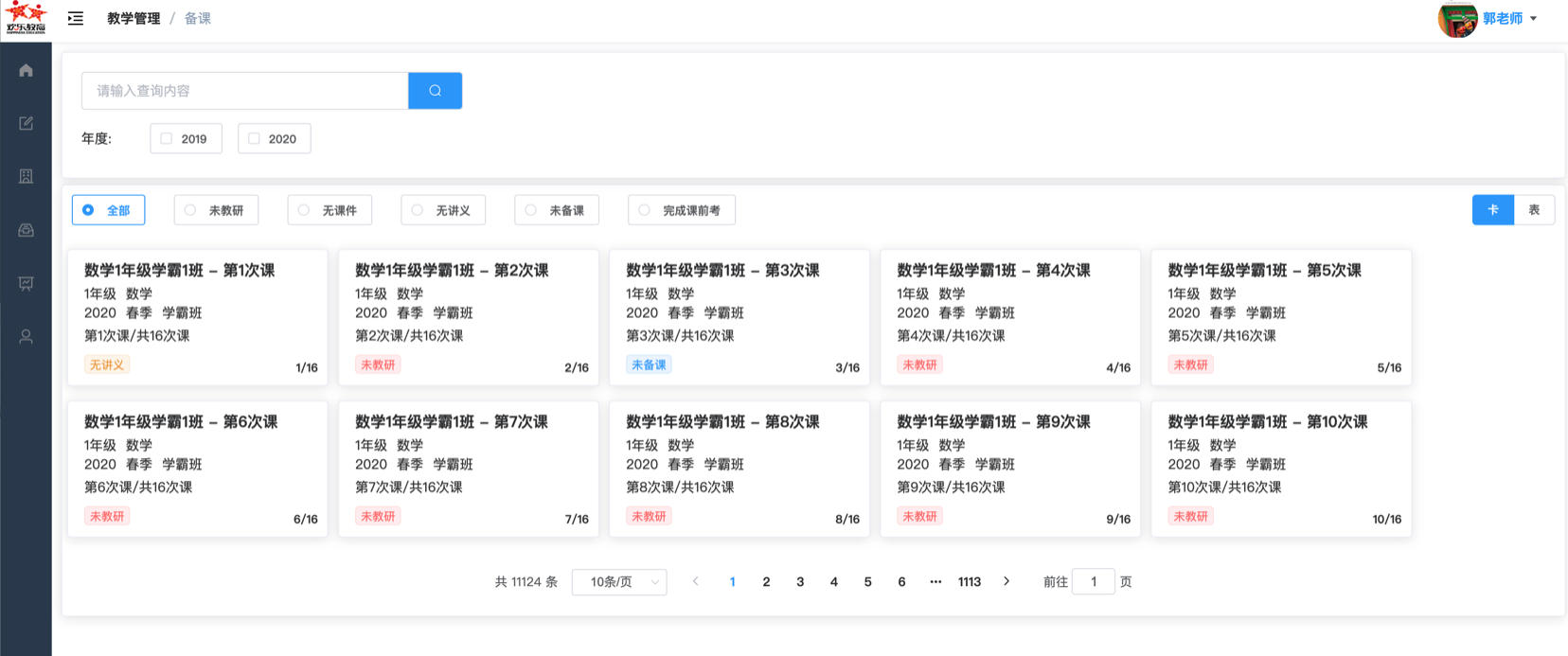
Task: Focus the 前往 page number input
Action: 1094,581
